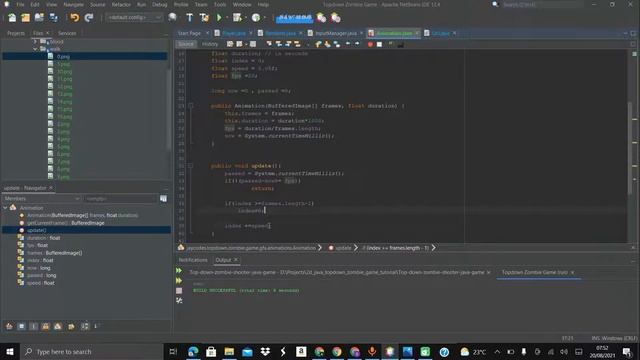The width and height of the screenshot is (640, 360).
Task: Collapse the walk folder in file tree
Action: [36, 49]
